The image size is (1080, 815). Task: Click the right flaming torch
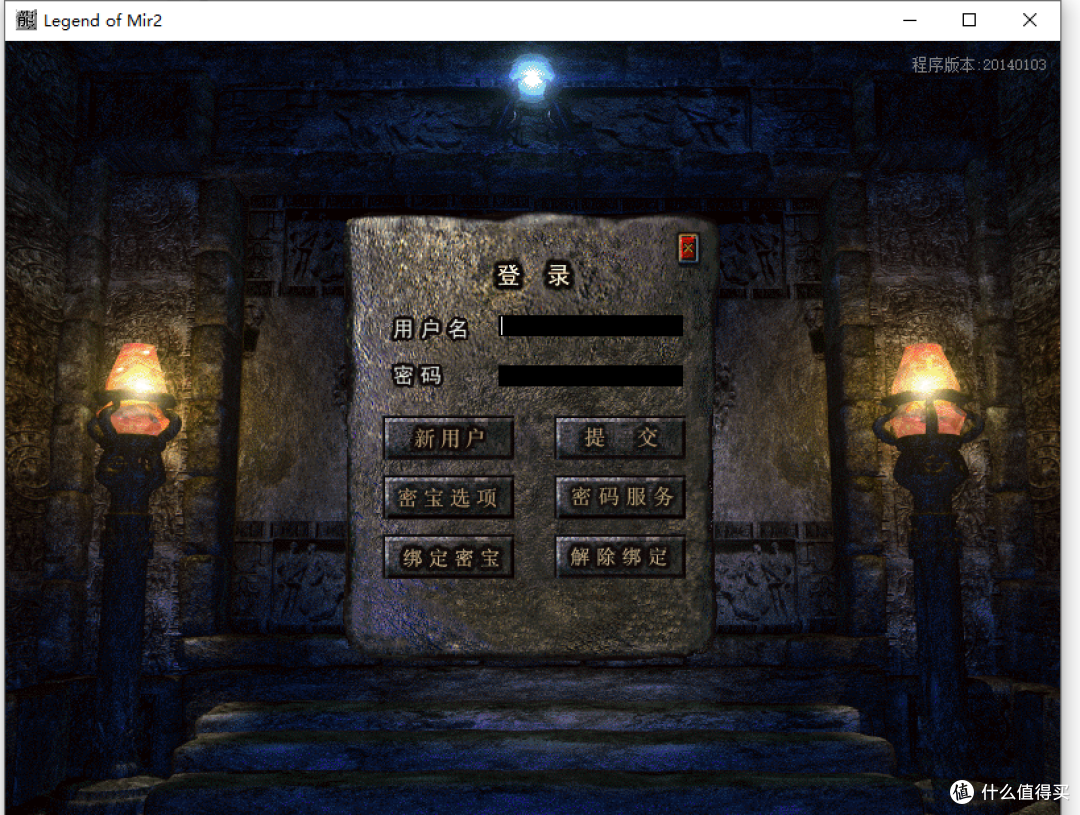924,385
